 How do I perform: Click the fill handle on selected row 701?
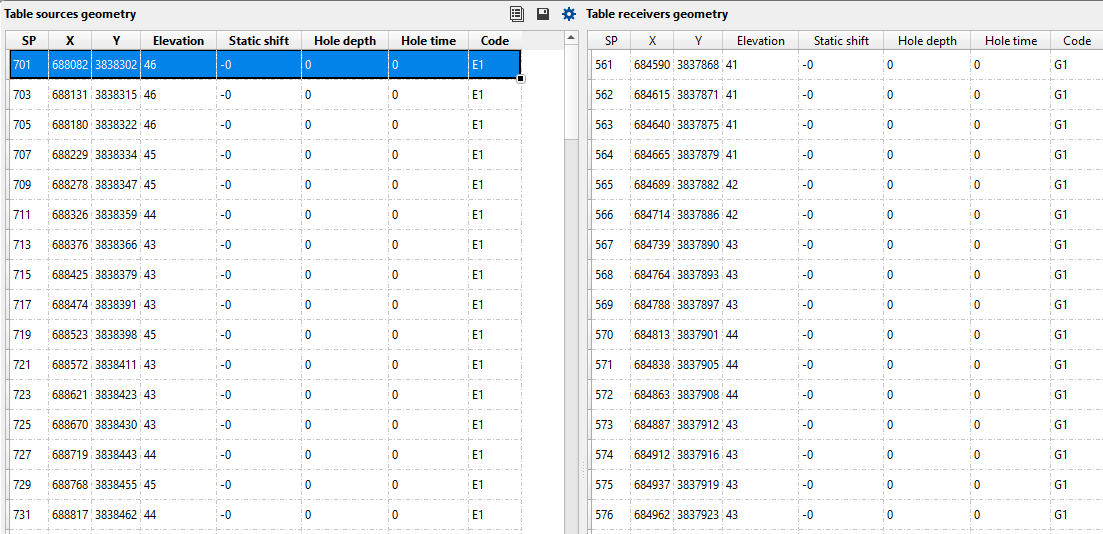[x=521, y=78]
